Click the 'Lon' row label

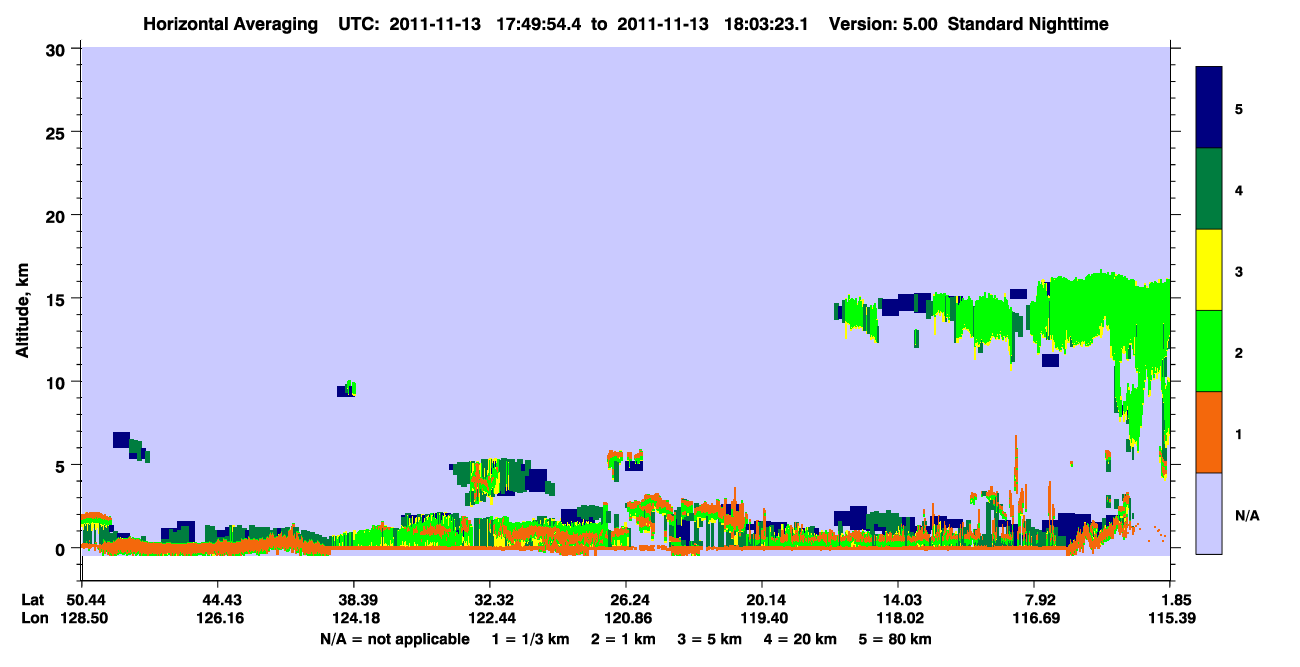click(x=33, y=619)
